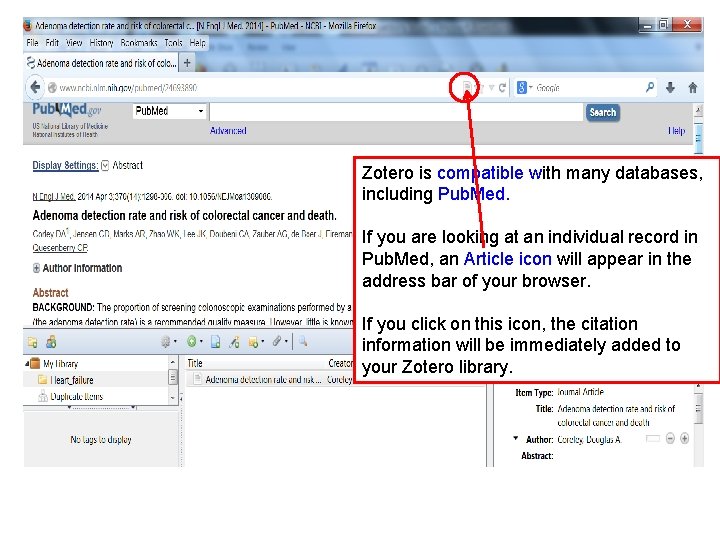Click the collections pane scrollbar
Image resolution: width=720 pixels, height=540 pixels.
173,379
